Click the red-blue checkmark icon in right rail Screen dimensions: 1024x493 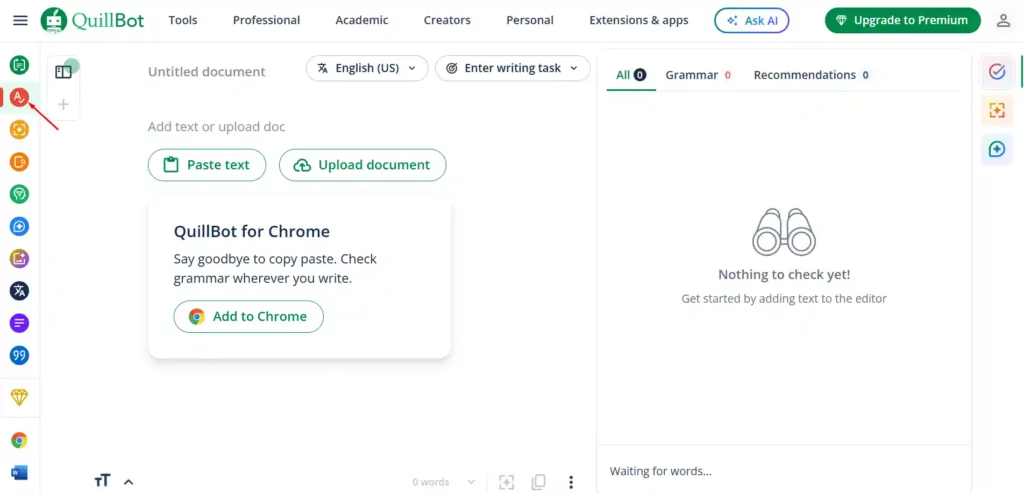[996, 71]
